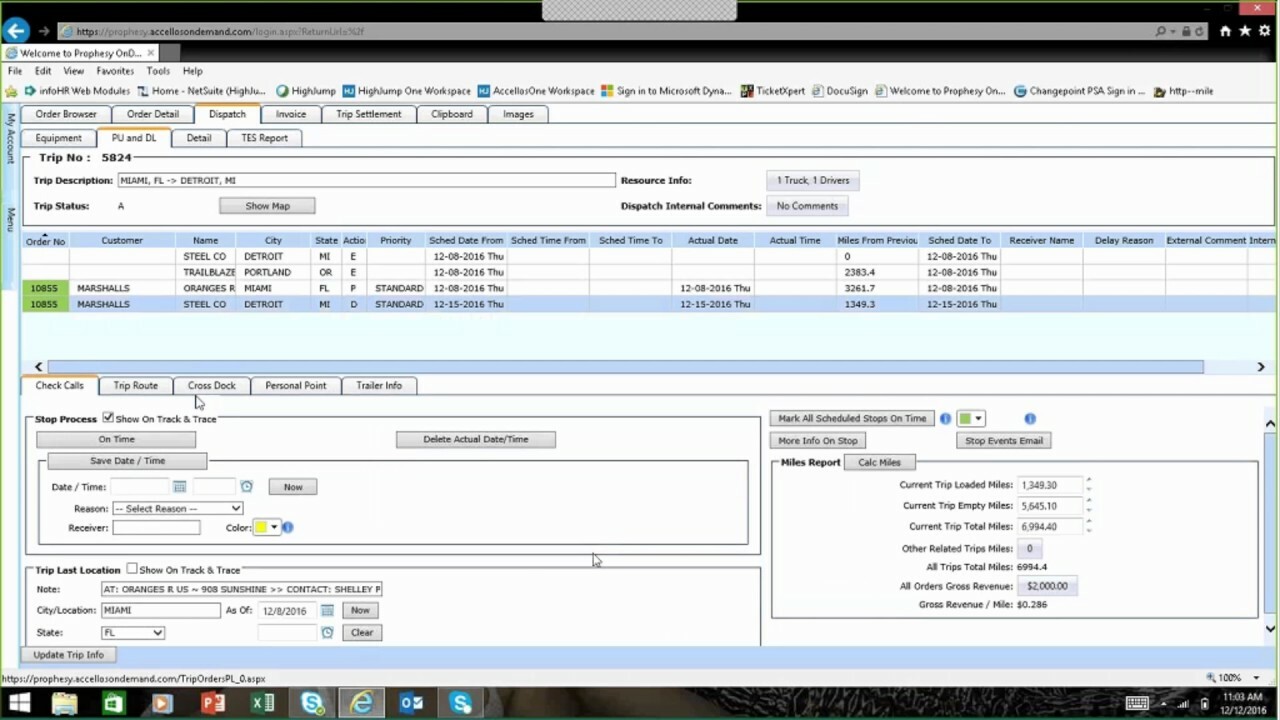1280x720 pixels.
Task: Click the info icon beside the Receiver color swatch
Action: pyautogui.click(x=287, y=527)
